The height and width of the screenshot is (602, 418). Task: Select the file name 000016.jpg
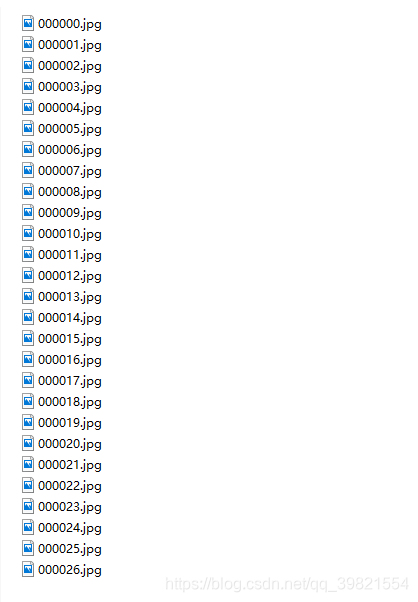(70, 360)
